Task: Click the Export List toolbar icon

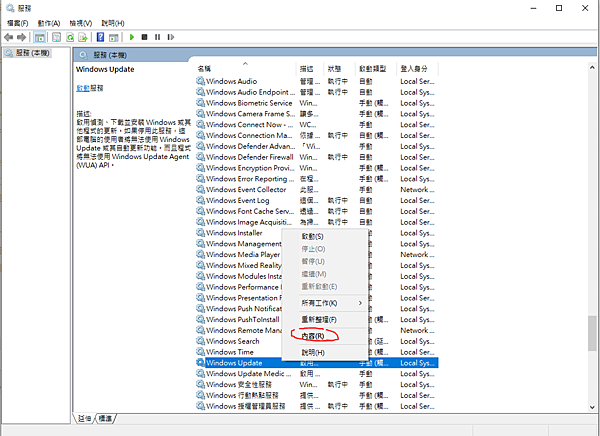Action: tap(83, 37)
